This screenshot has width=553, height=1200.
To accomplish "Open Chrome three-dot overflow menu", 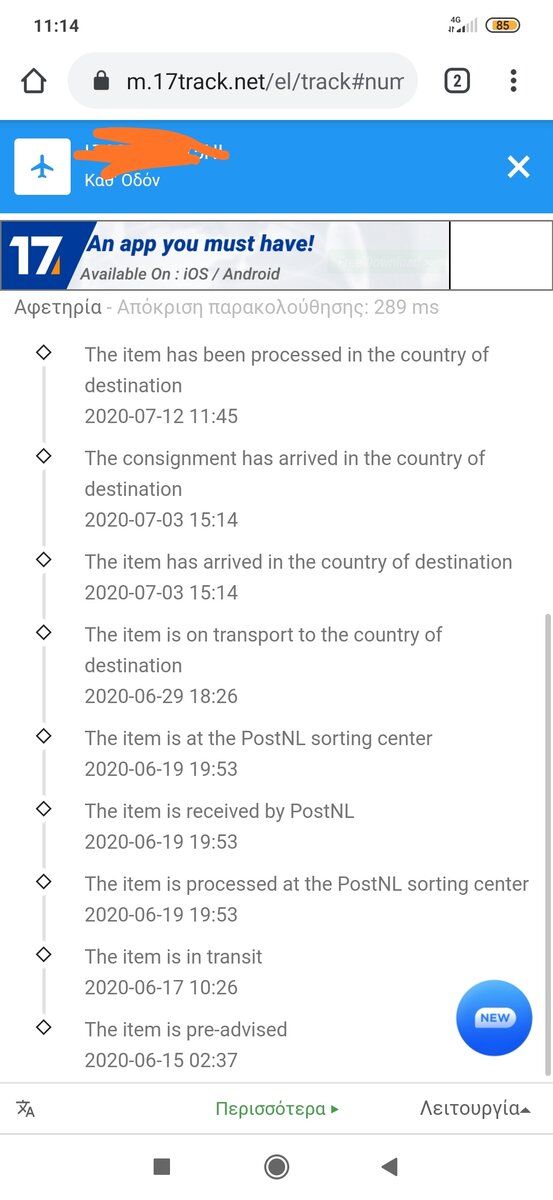I will pyautogui.click(x=513, y=81).
